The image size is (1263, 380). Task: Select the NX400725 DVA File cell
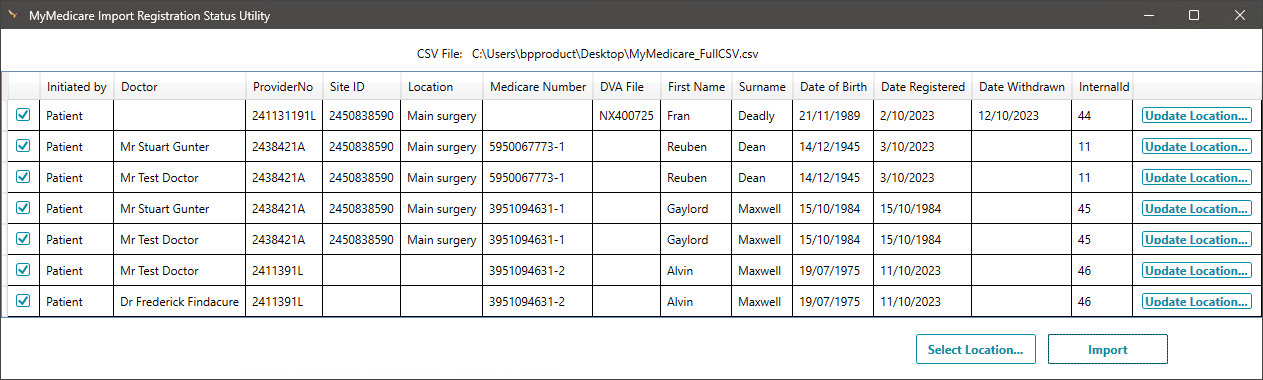[627, 116]
